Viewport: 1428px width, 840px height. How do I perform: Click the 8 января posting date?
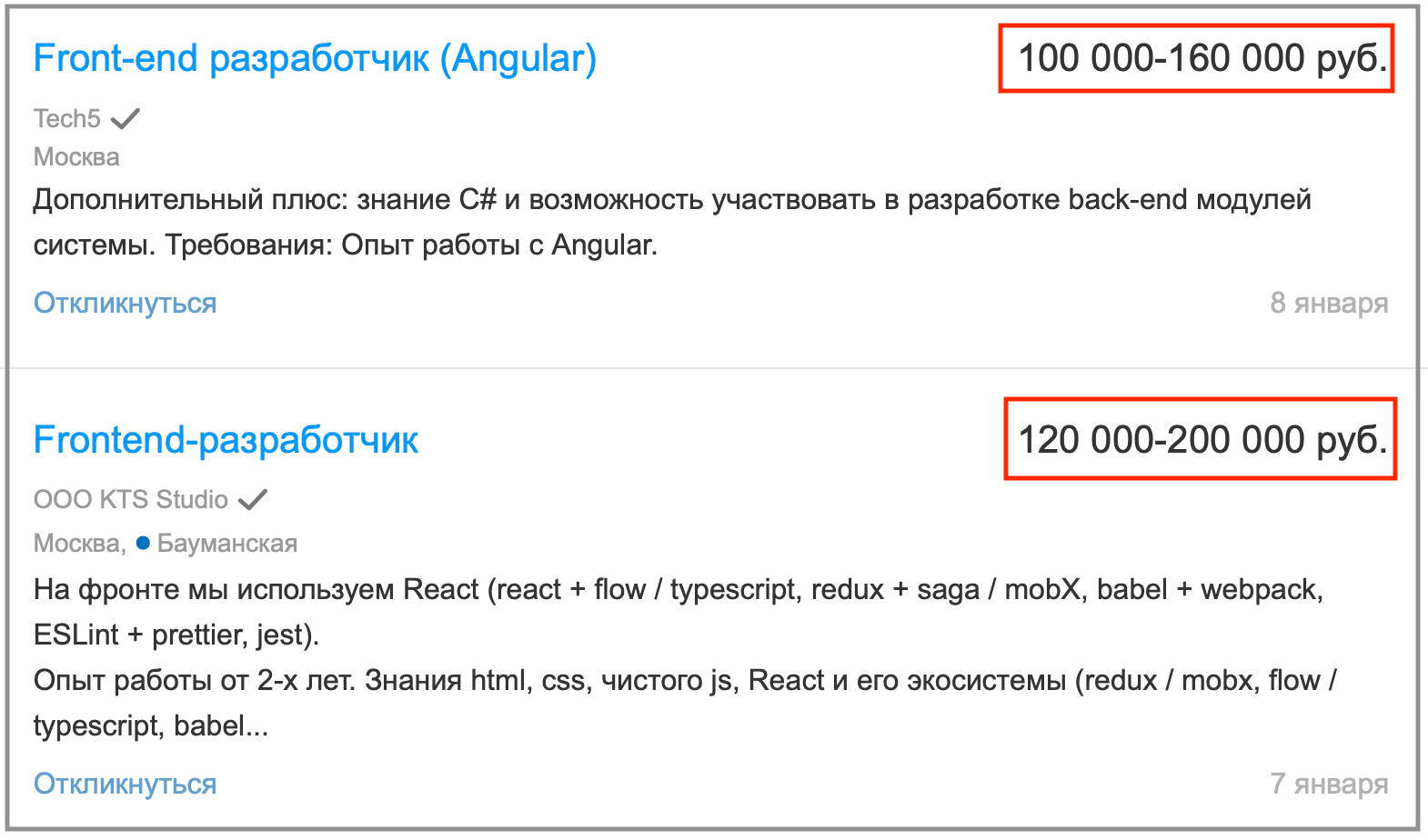(1329, 303)
